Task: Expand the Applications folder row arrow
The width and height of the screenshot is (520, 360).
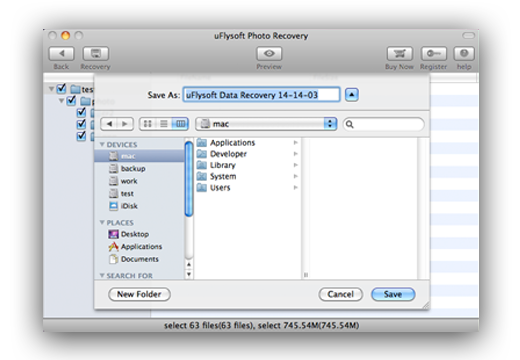Action: (x=295, y=143)
